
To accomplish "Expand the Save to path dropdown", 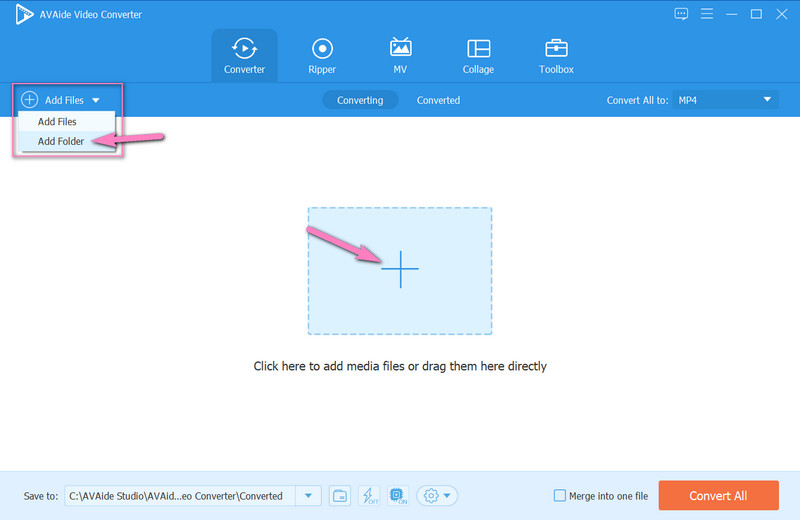I will point(309,496).
